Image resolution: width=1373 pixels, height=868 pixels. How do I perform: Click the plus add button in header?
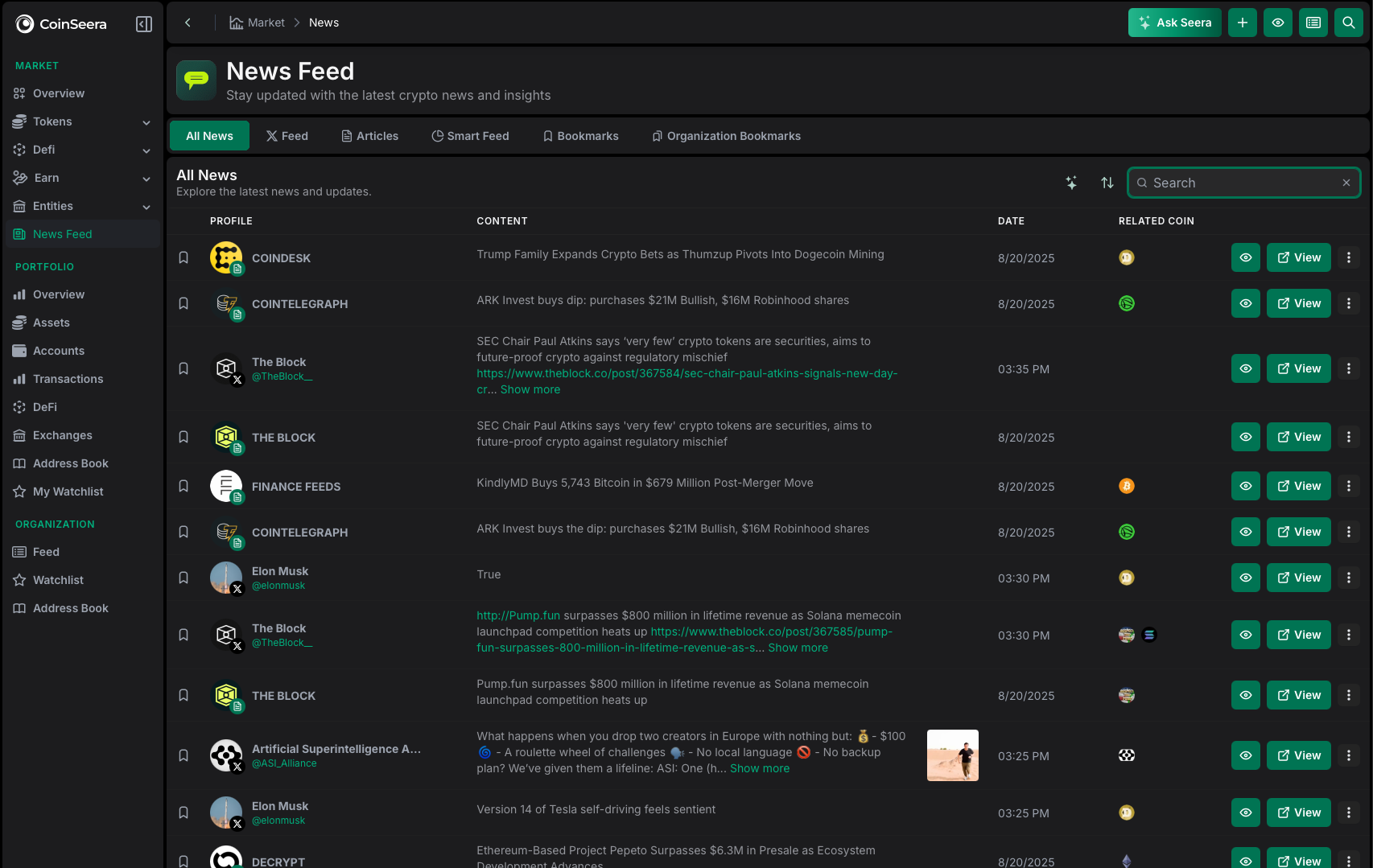click(1243, 23)
